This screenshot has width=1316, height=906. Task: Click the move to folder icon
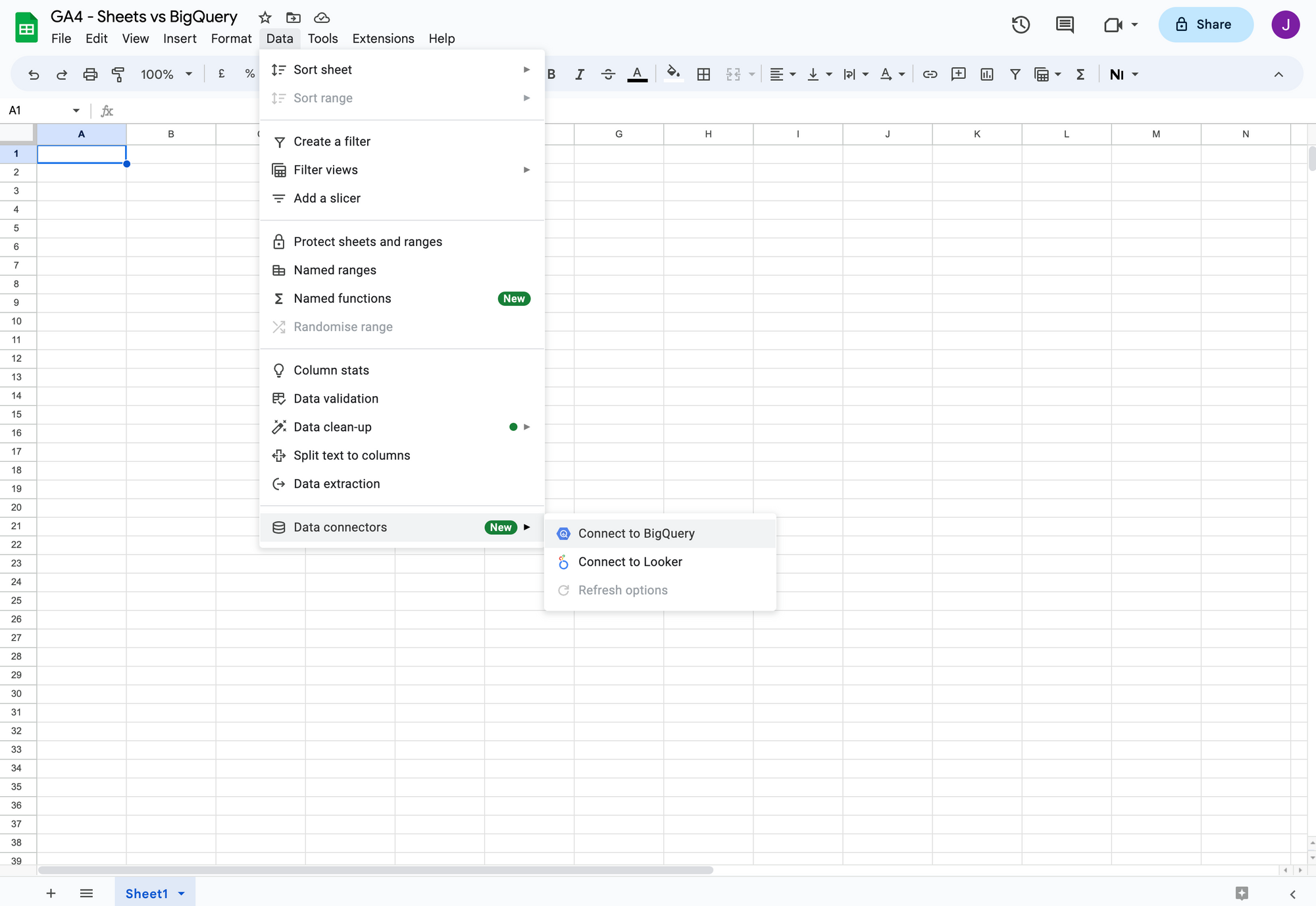click(293, 18)
